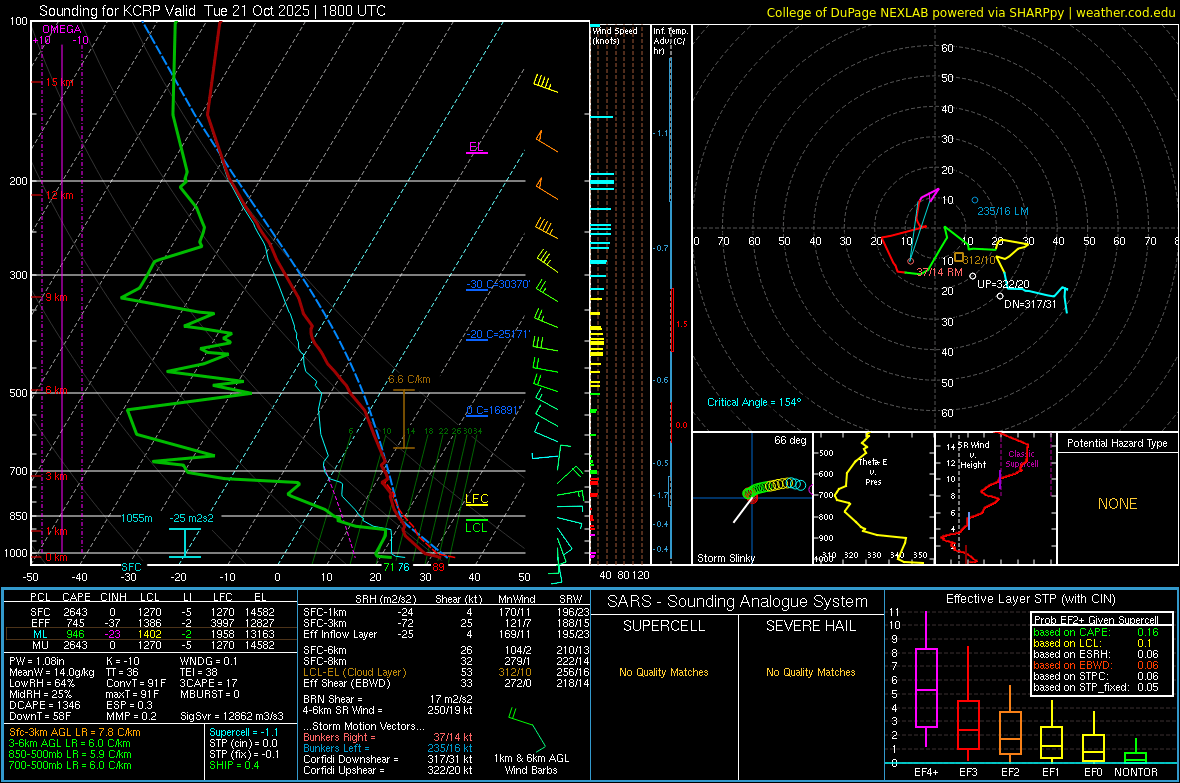Screen dimensions: 1180x783
Task: Click the SigSvr = 12862 m3/s3 value
Action: click(232, 717)
